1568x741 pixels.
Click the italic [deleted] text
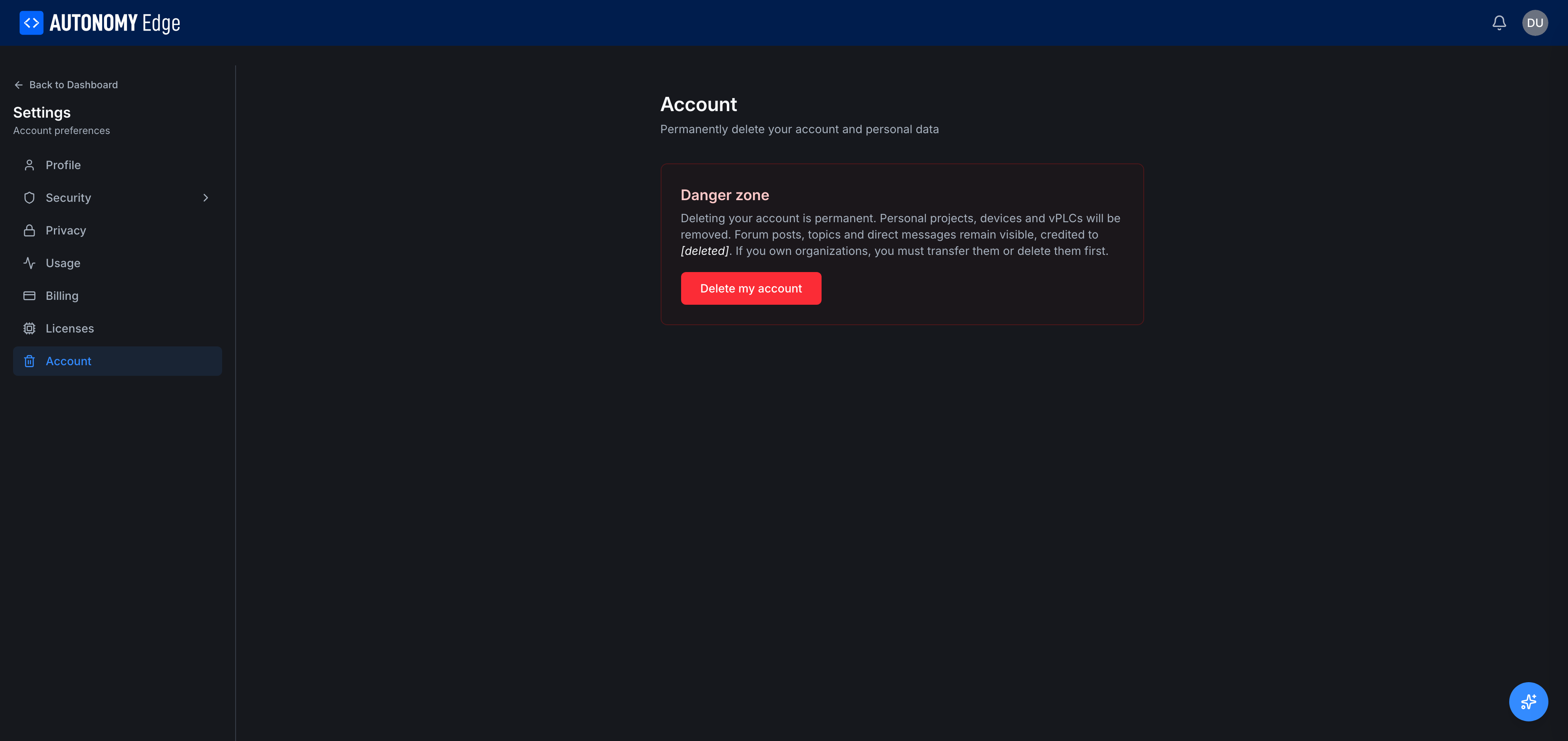point(704,251)
